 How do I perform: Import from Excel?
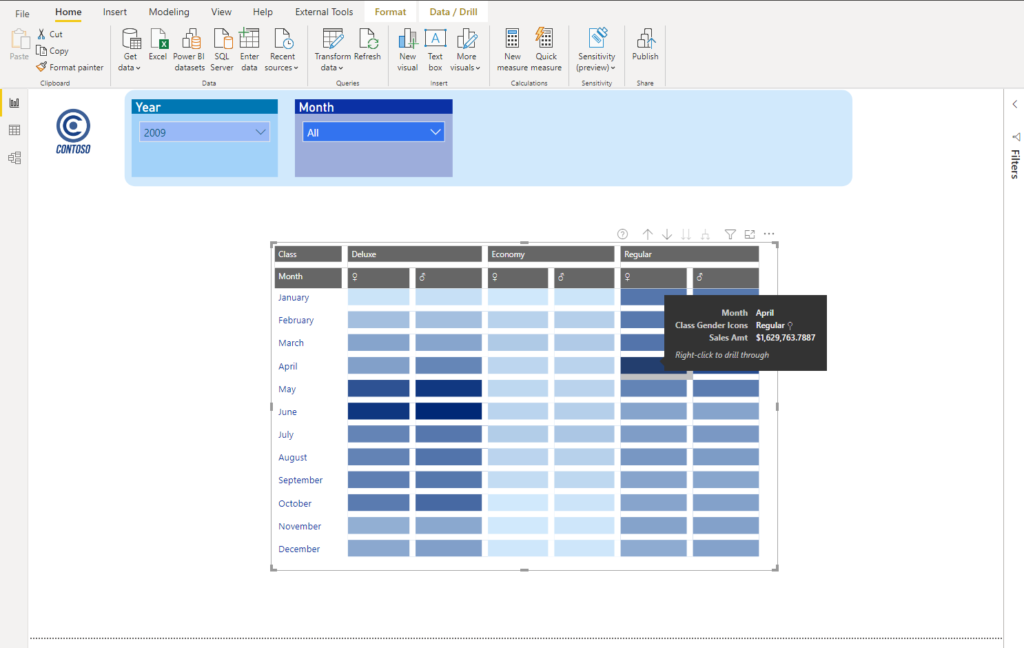pos(158,44)
